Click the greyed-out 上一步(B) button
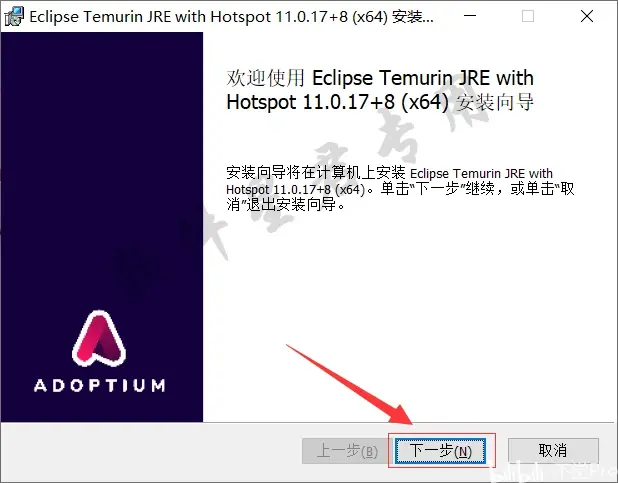Viewport: 618px width, 483px height. tap(346, 450)
